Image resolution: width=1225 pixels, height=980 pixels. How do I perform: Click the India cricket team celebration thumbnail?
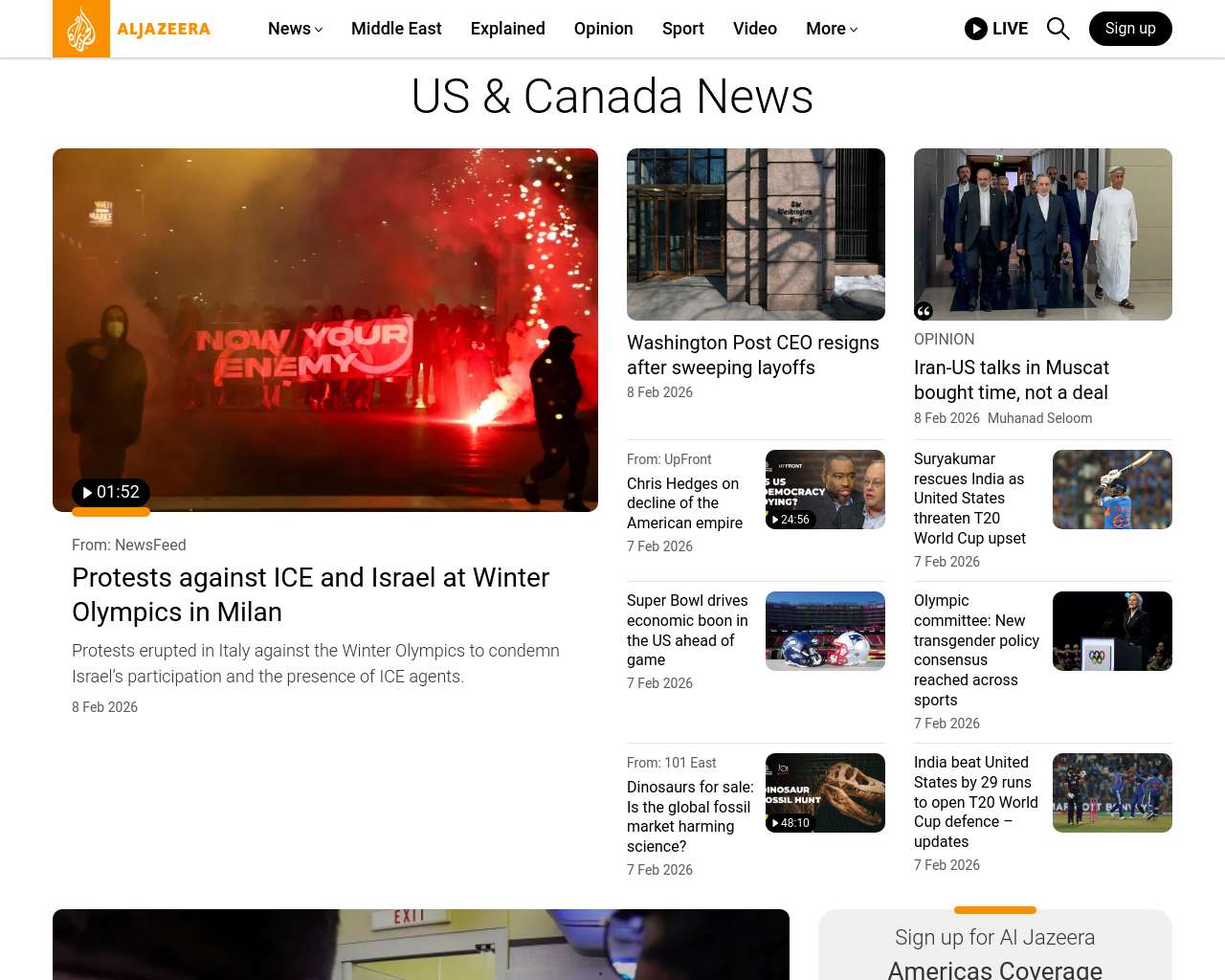click(1112, 792)
